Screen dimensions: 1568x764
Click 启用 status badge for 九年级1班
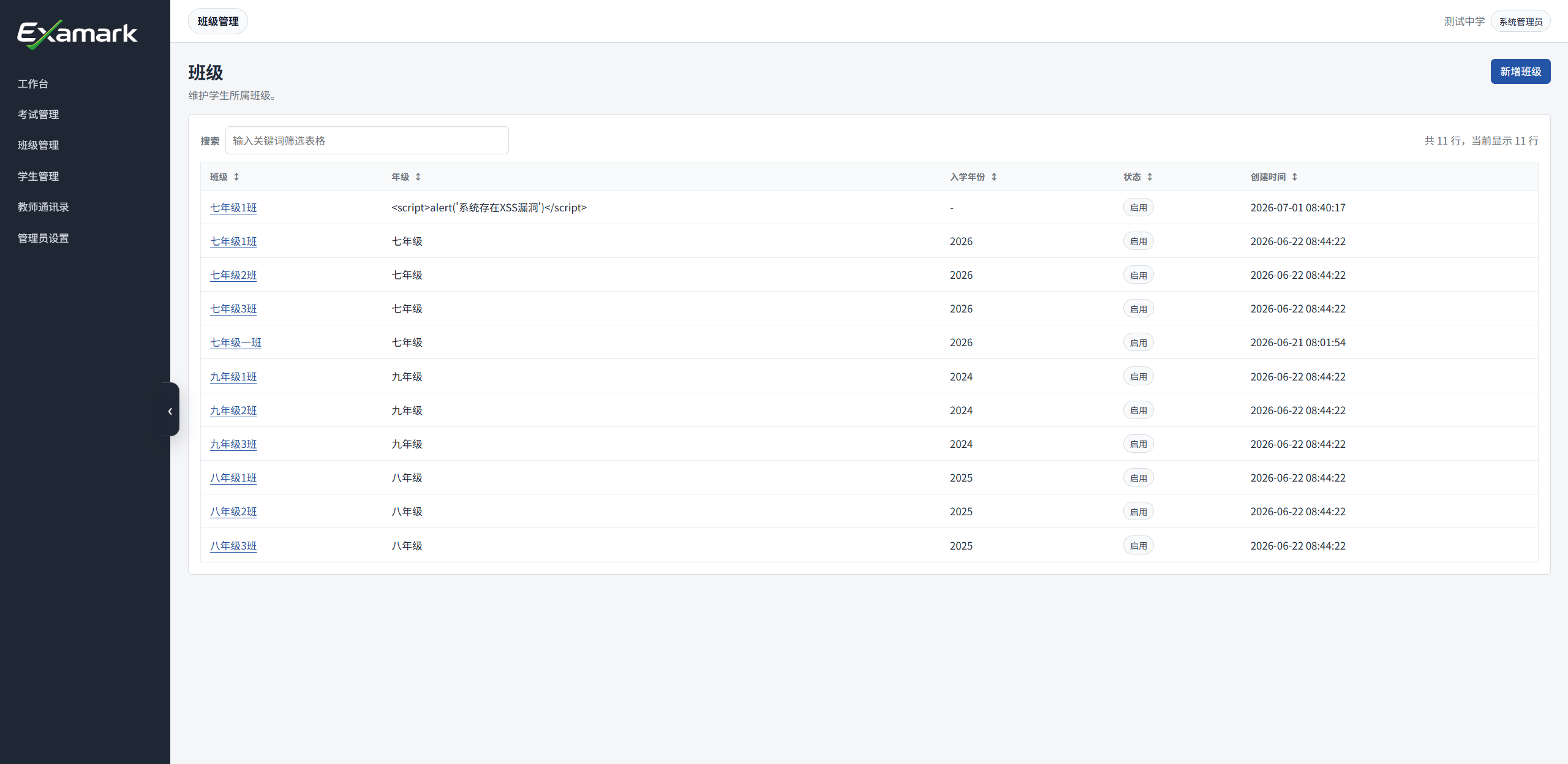click(1139, 377)
